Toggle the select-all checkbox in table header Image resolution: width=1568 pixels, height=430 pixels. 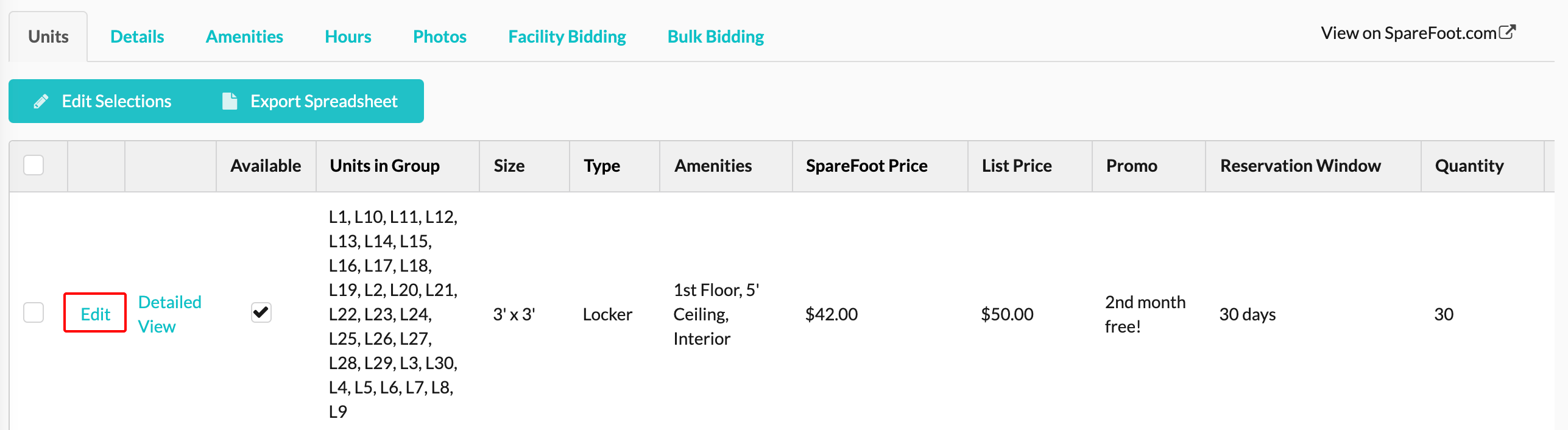(x=34, y=165)
